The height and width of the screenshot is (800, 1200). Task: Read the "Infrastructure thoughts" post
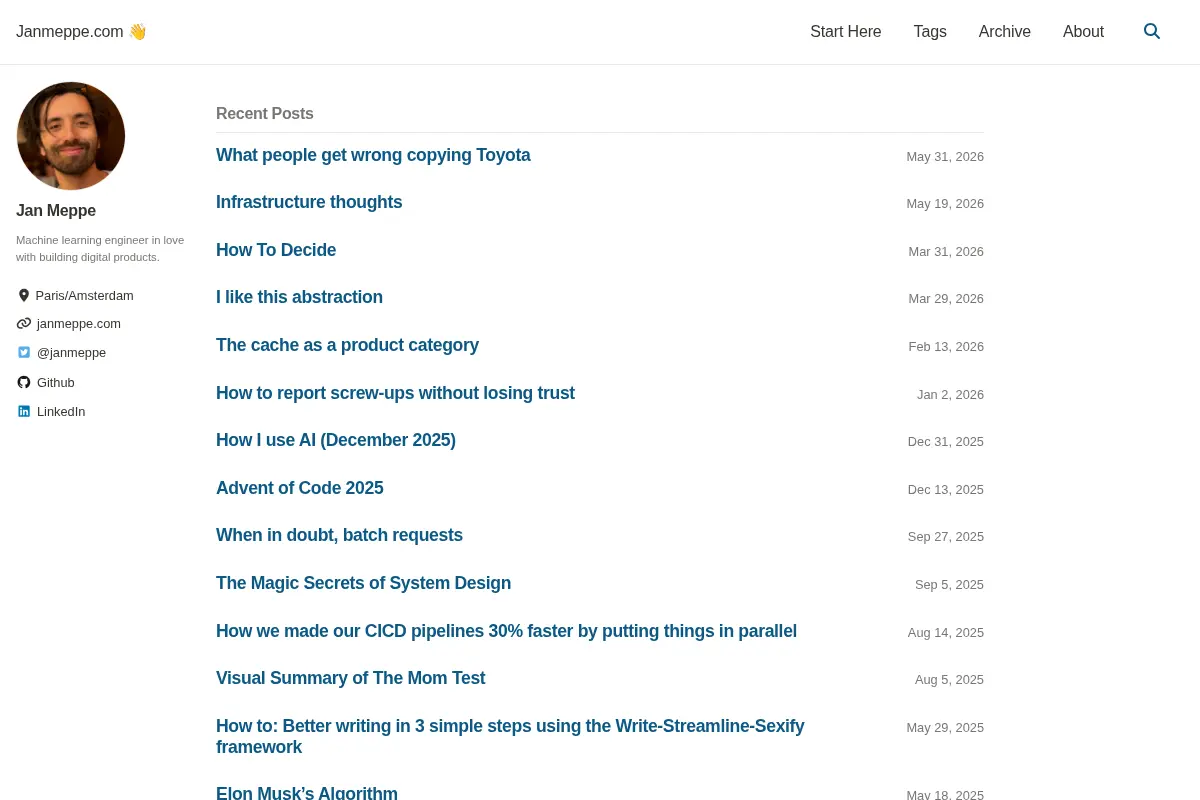coord(309,202)
